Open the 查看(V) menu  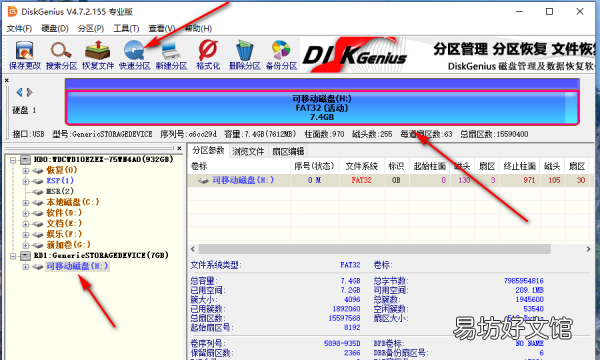(162, 28)
